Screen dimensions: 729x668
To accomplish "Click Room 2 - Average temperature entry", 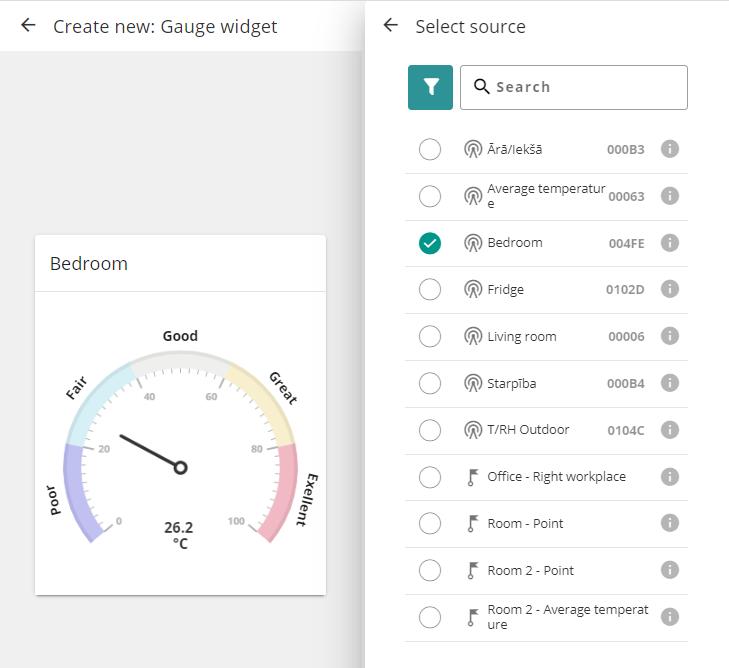I will [567, 617].
